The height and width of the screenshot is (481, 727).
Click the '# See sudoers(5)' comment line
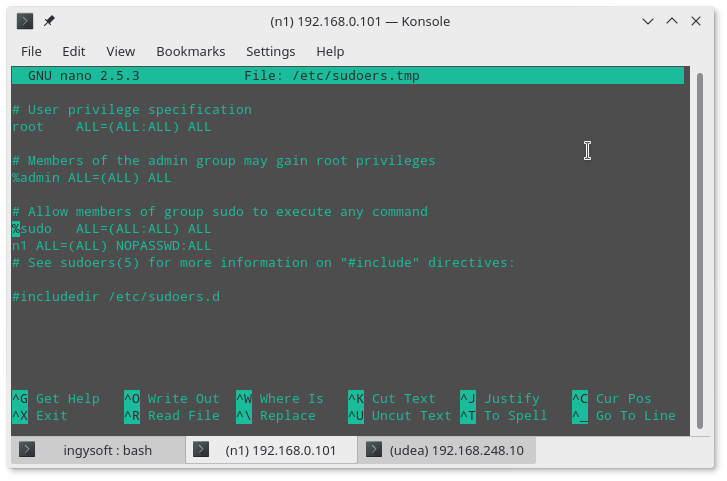click(x=263, y=263)
